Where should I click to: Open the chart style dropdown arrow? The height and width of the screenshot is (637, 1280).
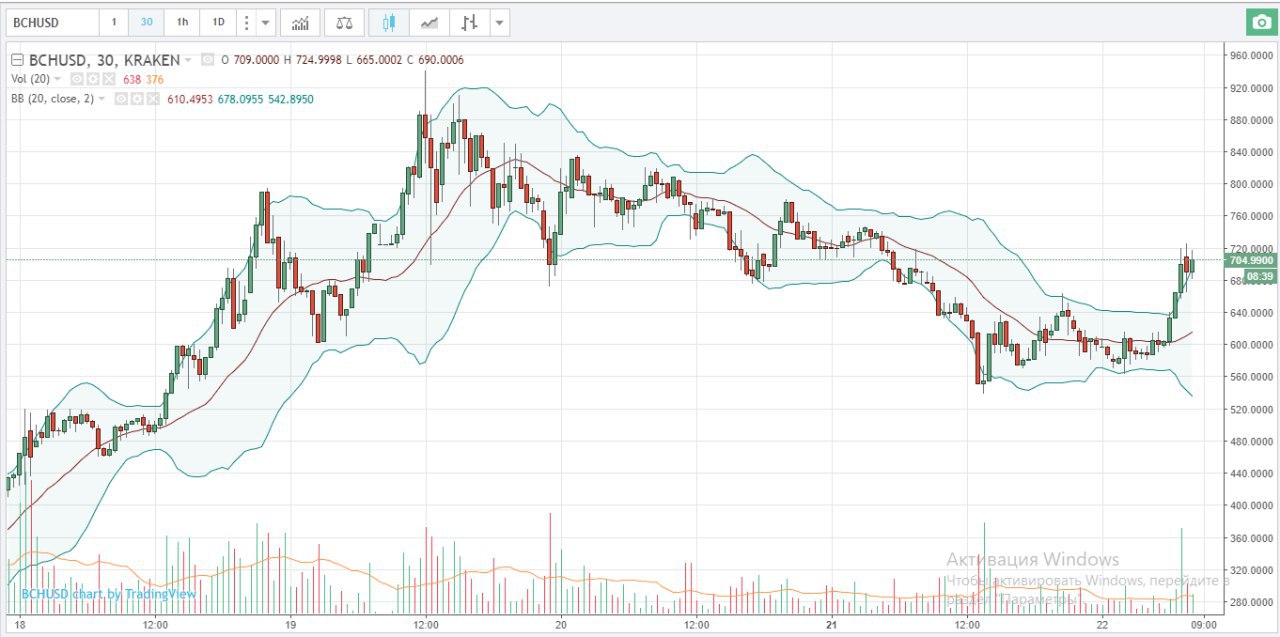(x=499, y=22)
